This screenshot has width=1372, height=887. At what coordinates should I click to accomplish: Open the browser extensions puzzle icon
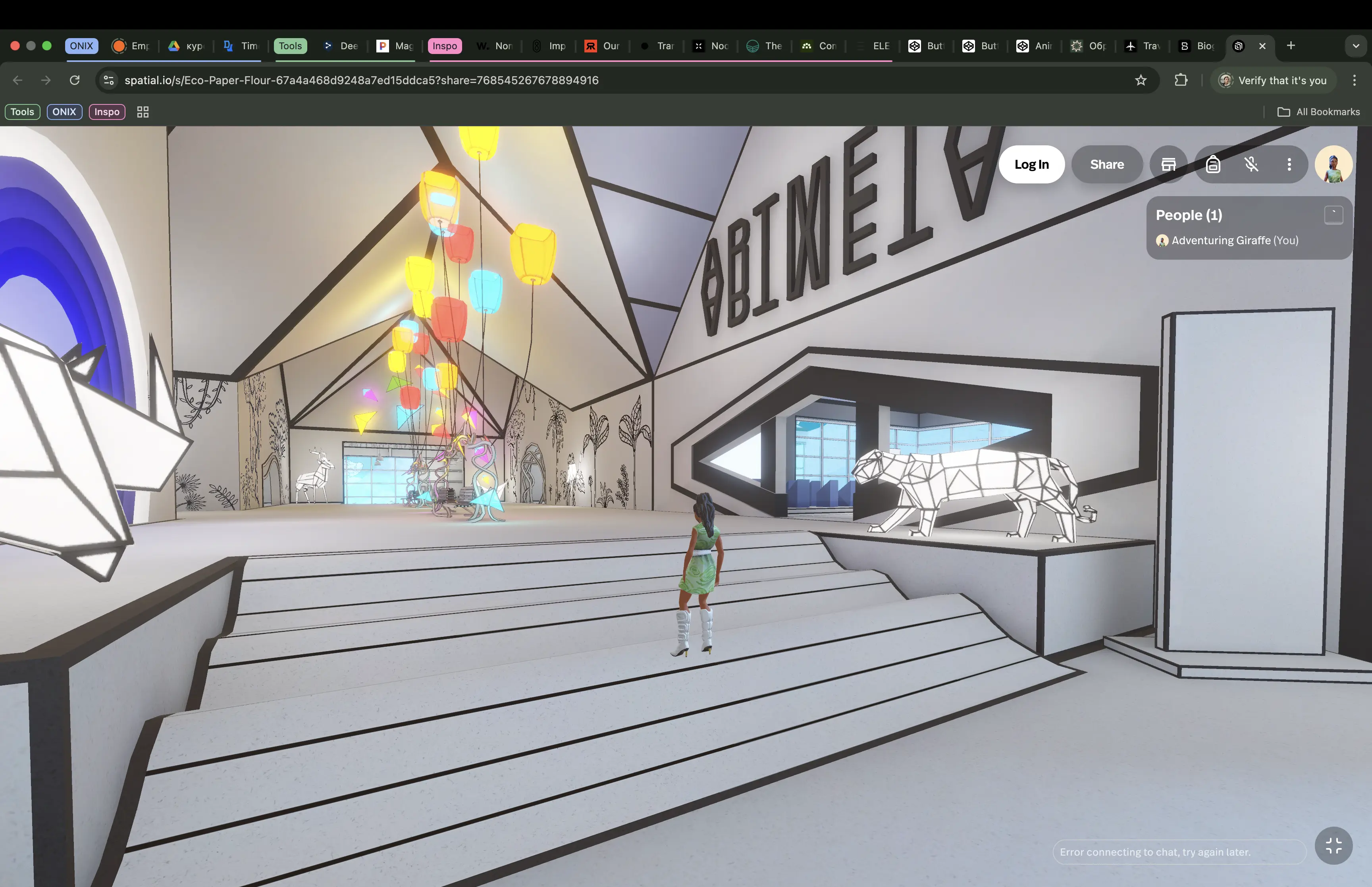pos(1181,81)
